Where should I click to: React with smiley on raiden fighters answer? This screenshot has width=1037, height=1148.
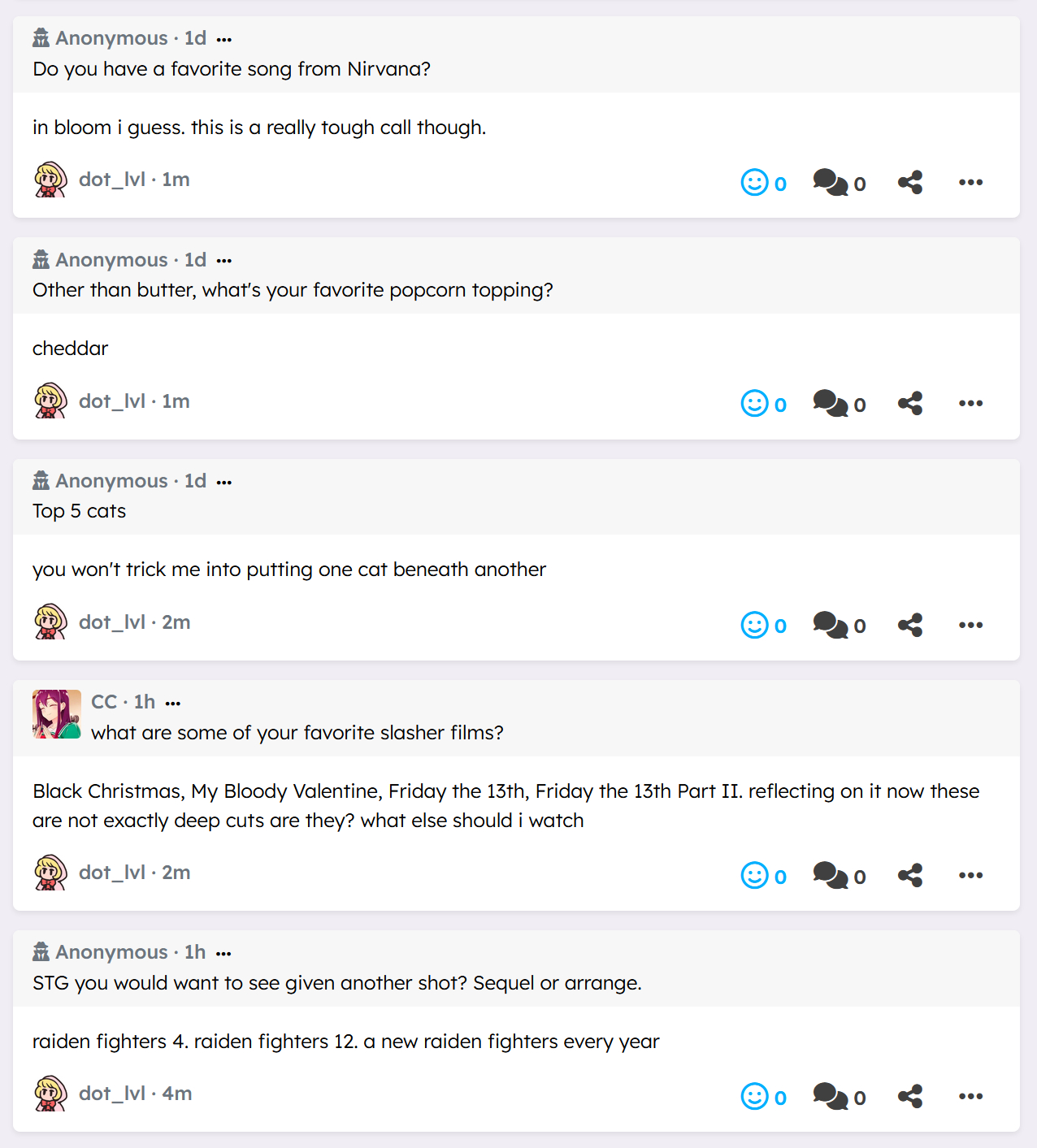coord(754,1096)
